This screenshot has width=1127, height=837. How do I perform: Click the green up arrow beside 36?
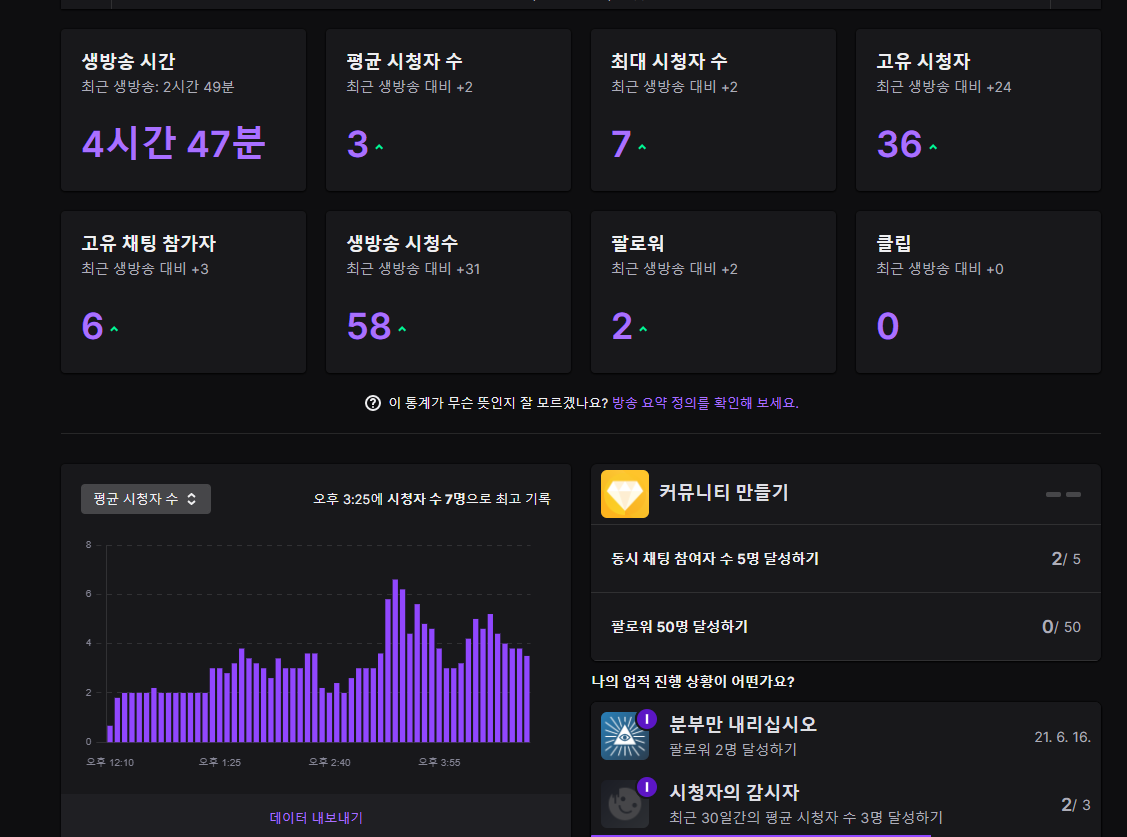pos(933,147)
